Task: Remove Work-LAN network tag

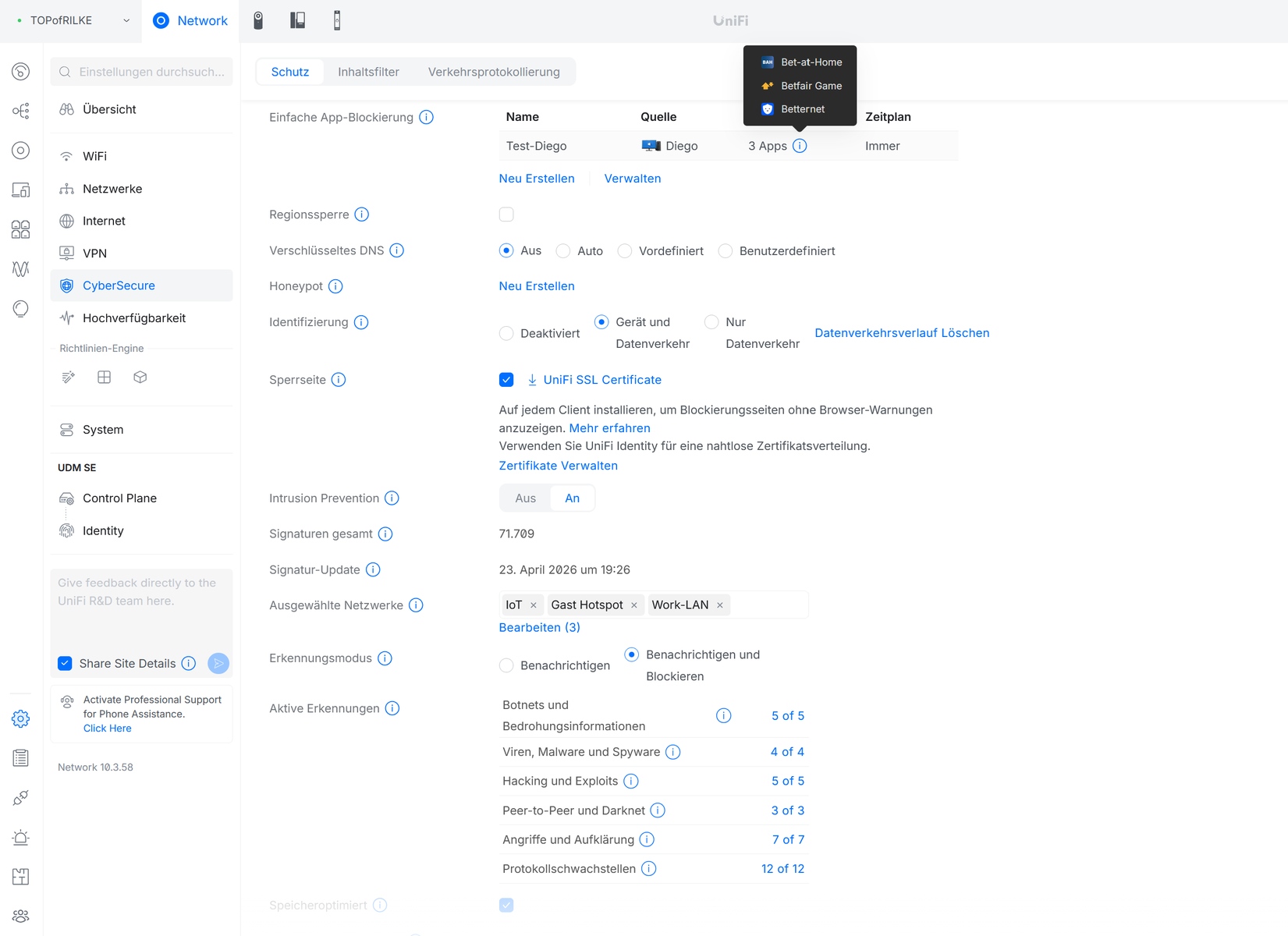Action: [x=720, y=605]
